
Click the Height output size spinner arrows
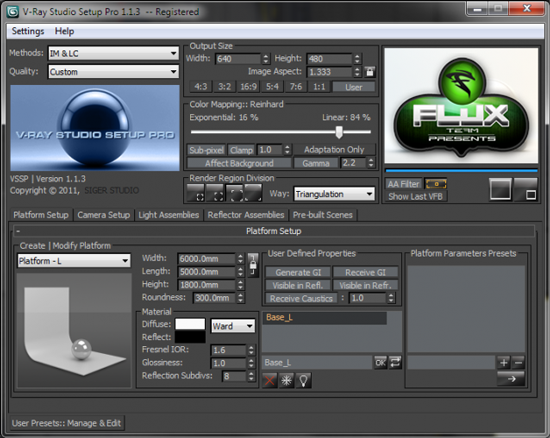pyautogui.click(x=357, y=59)
